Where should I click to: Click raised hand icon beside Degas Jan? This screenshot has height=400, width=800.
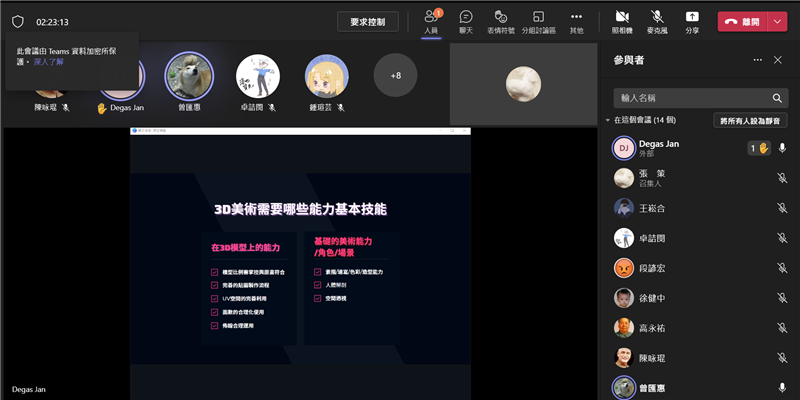(x=764, y=148)
